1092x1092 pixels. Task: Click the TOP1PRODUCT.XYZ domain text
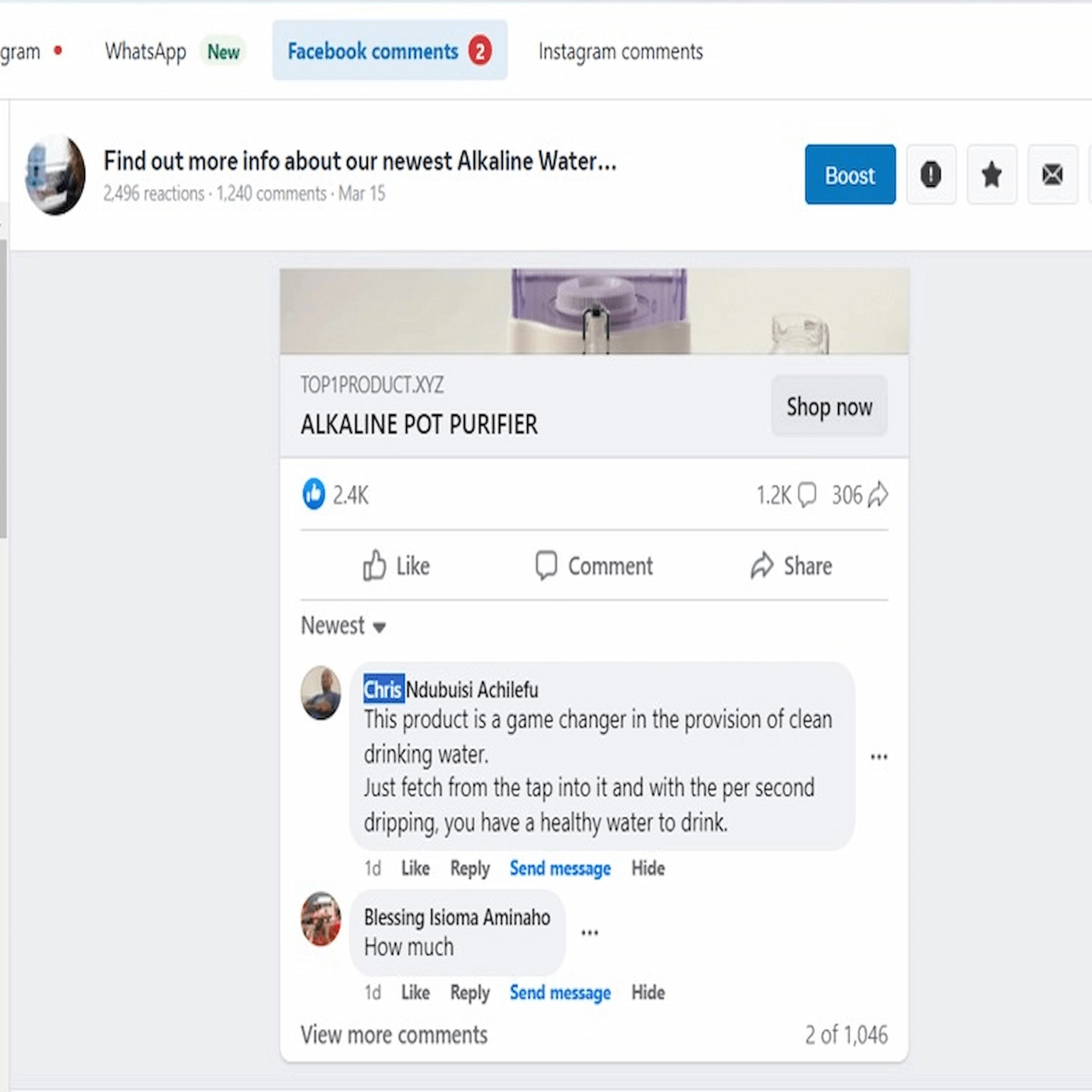[x=372, y=385]
